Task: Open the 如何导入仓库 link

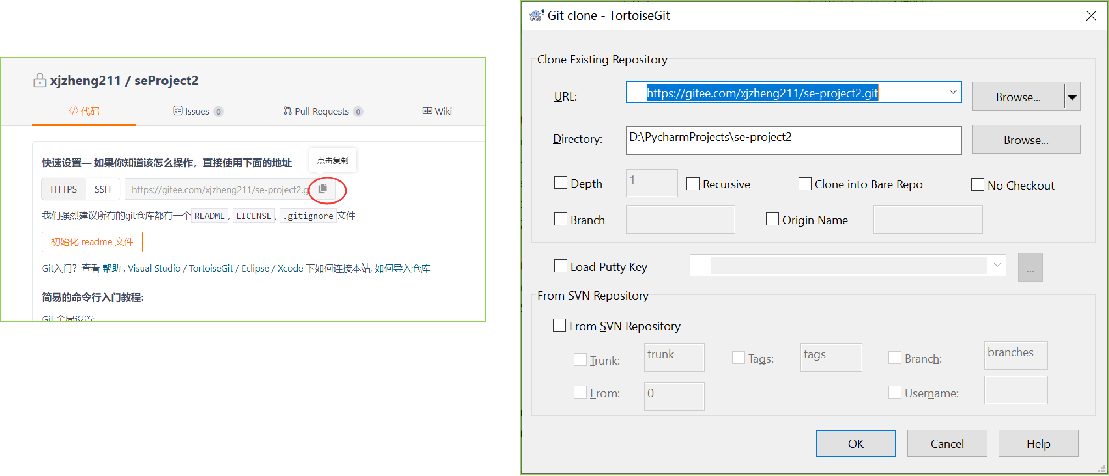Action: [x=402, y=269]
